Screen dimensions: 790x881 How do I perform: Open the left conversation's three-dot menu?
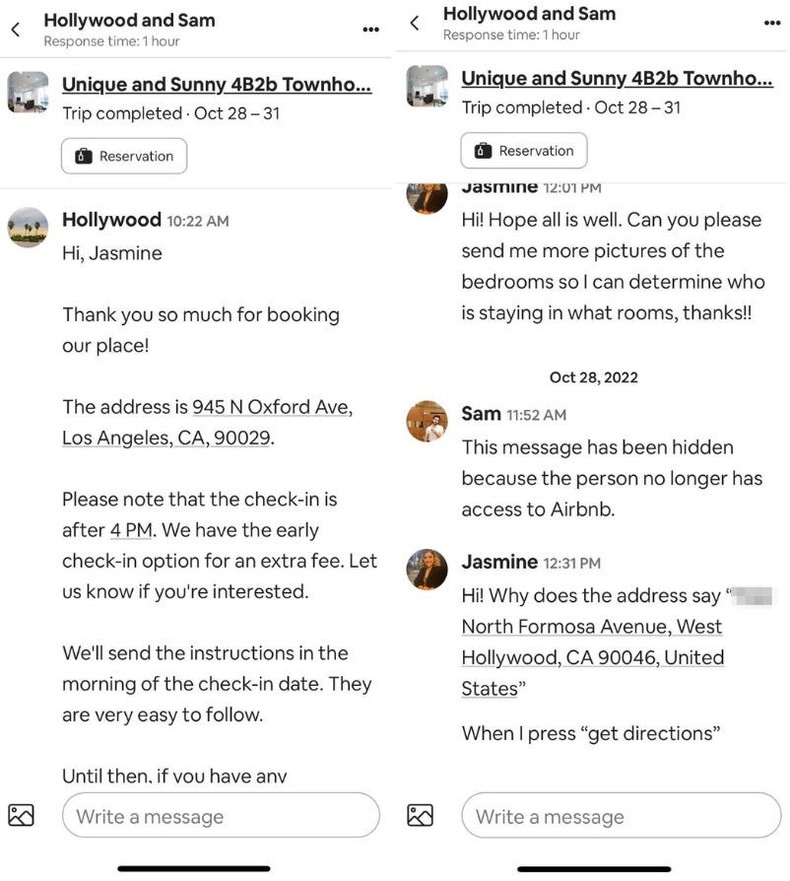[370, 30]
